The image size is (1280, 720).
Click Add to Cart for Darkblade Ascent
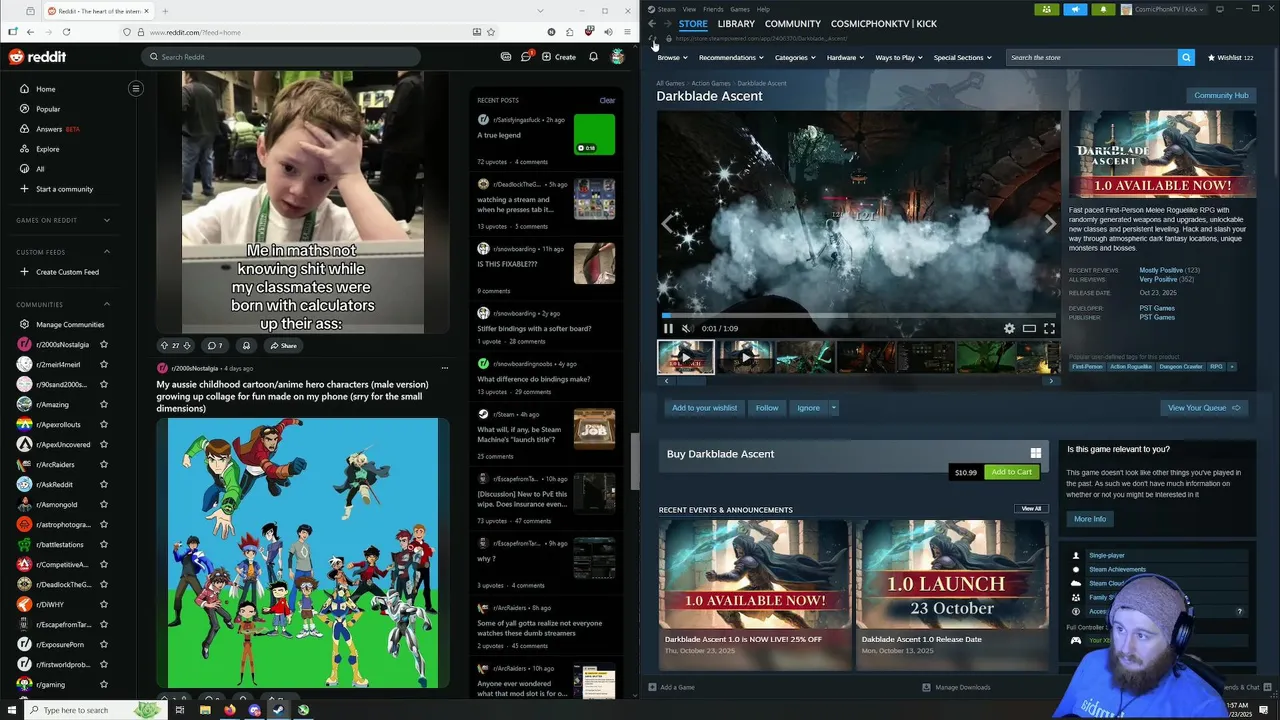(x=1011, y=472)
